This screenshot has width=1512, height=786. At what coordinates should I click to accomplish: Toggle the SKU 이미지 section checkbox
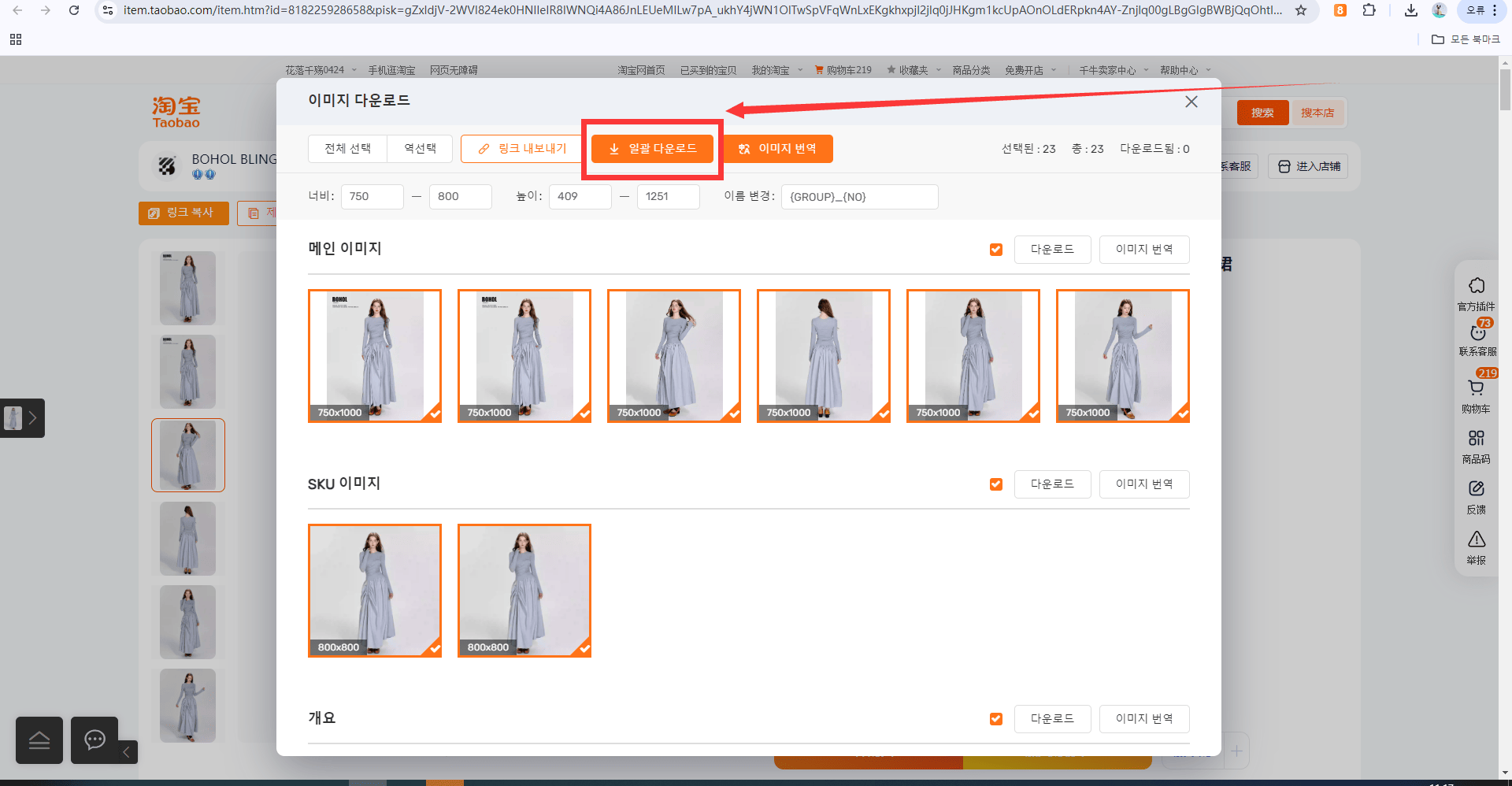(x=996, y=484)
